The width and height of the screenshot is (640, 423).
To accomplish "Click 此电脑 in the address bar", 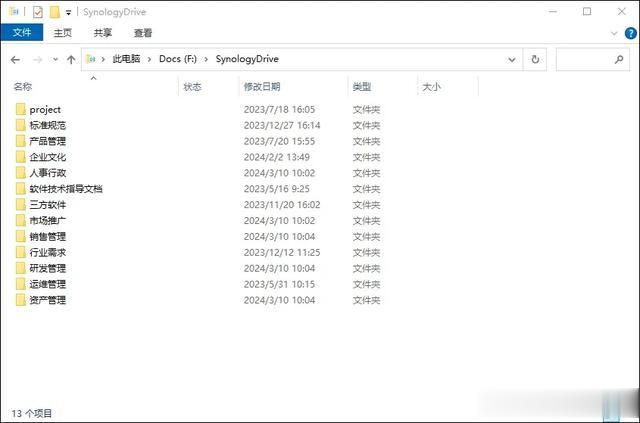I will [x=126, y=59].
